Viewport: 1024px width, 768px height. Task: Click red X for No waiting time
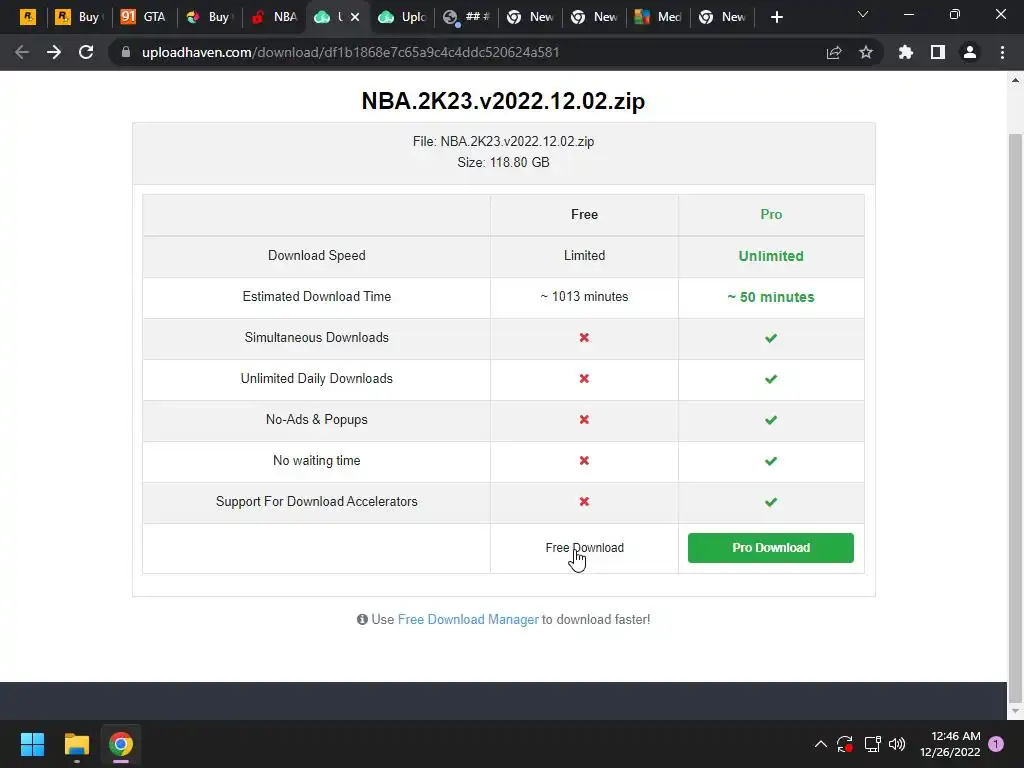click(x=584, y=460)
